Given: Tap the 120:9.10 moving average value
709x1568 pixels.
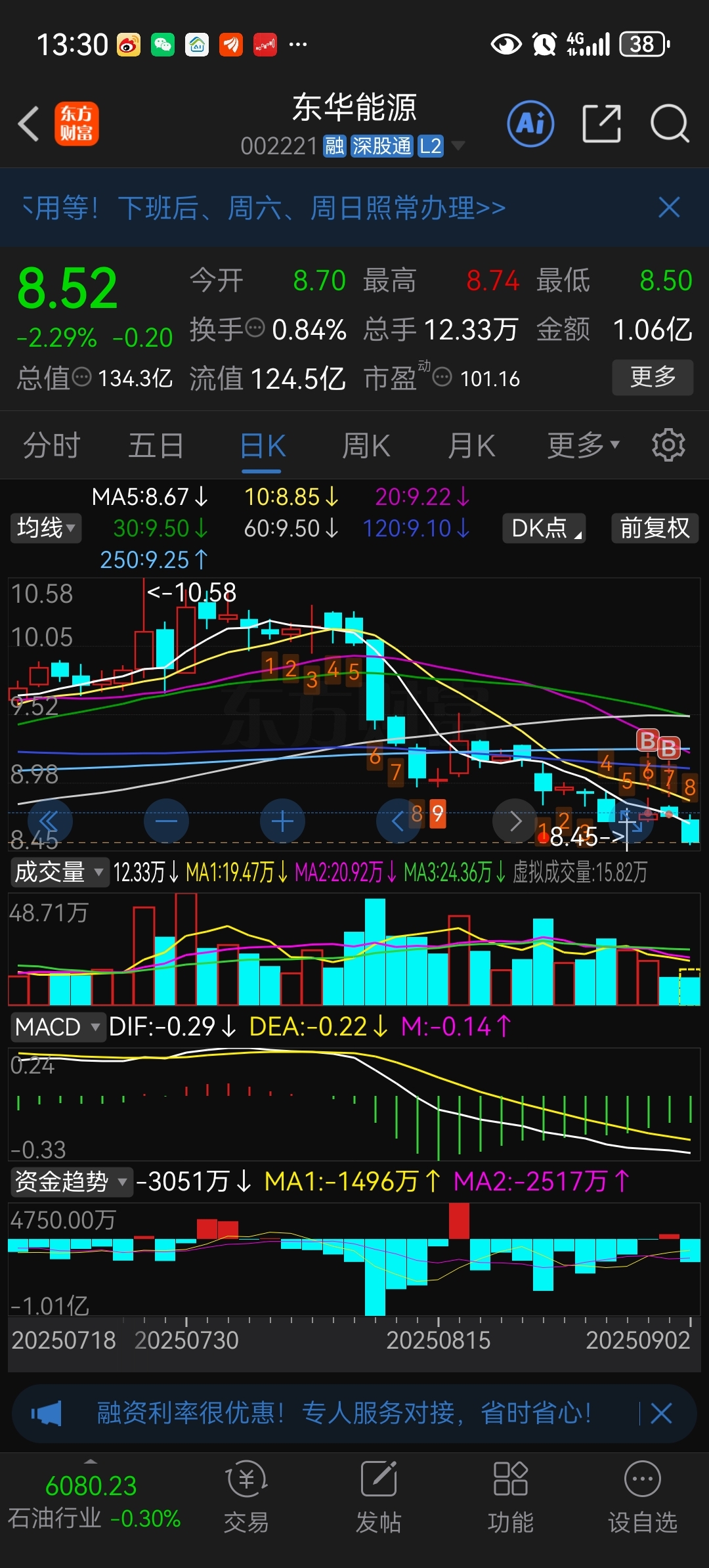Looking at the screenshot, I should (x=416, y=528).
